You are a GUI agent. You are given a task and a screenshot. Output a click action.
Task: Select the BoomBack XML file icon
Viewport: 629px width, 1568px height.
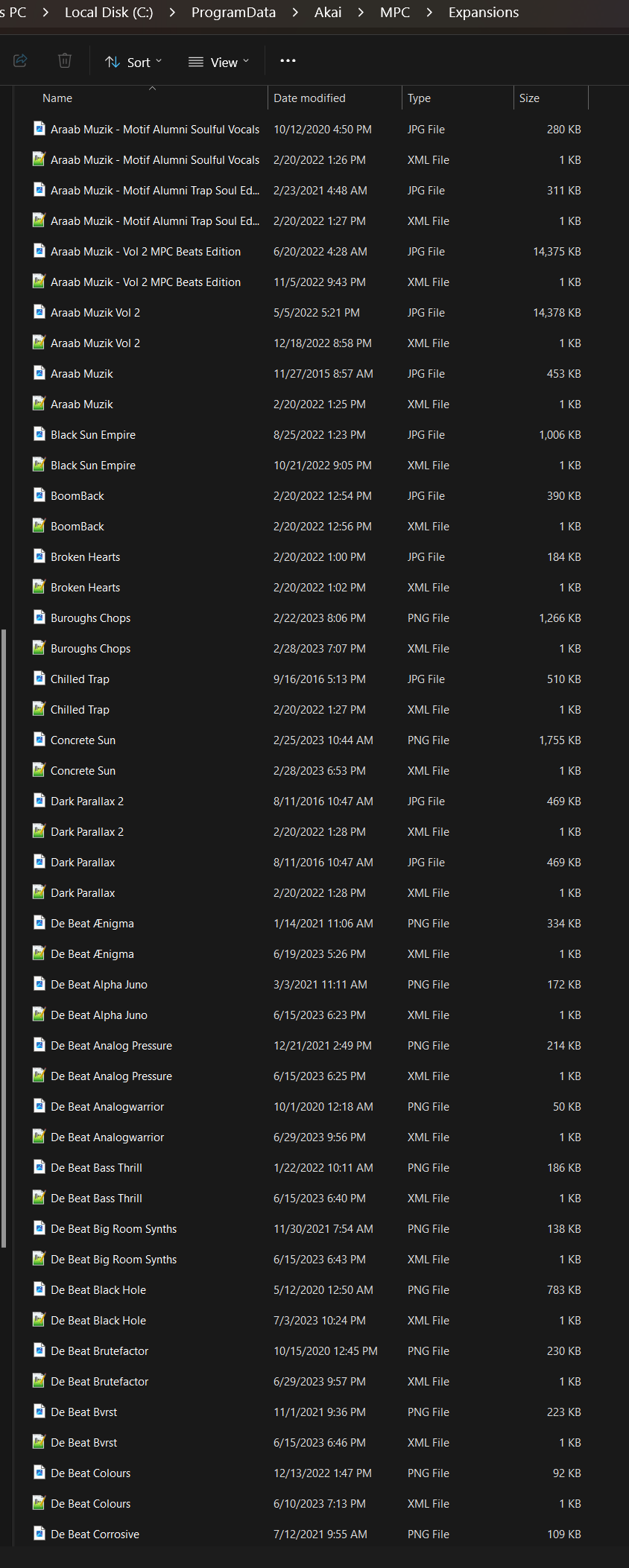click(x=39, y=526)
